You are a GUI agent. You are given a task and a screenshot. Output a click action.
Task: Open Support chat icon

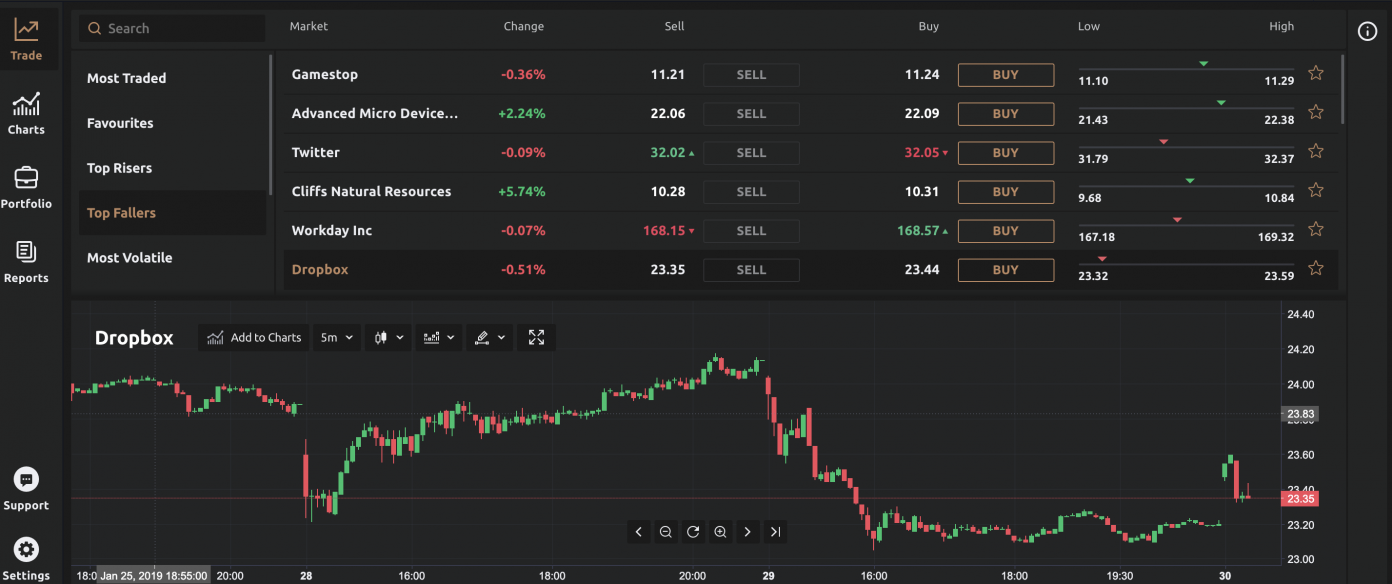coord(27,480)
